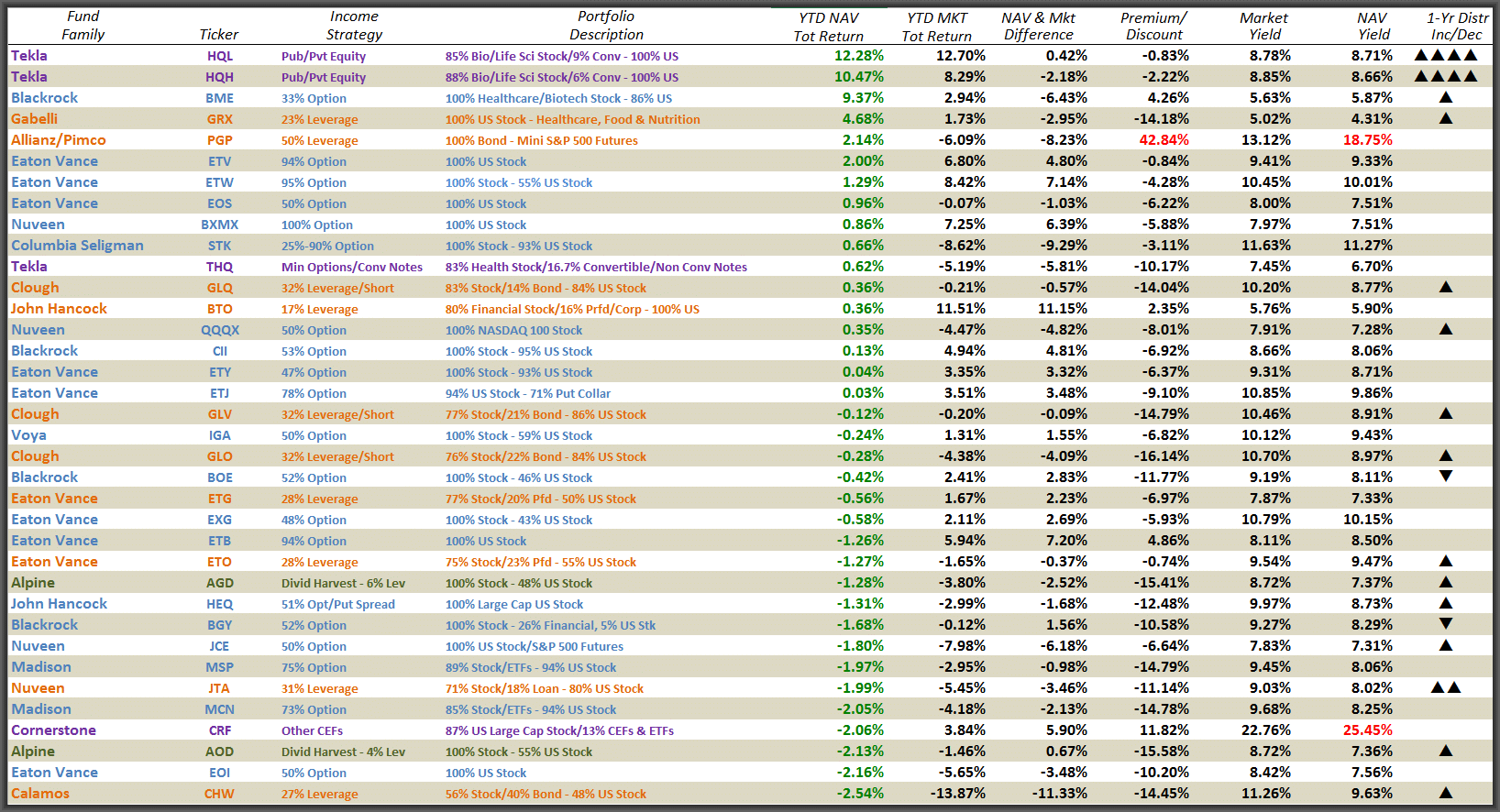Viewport: 1500px width, 812px height.
Task: Select the BXMX ticker cell
Action: click(220, 225)
